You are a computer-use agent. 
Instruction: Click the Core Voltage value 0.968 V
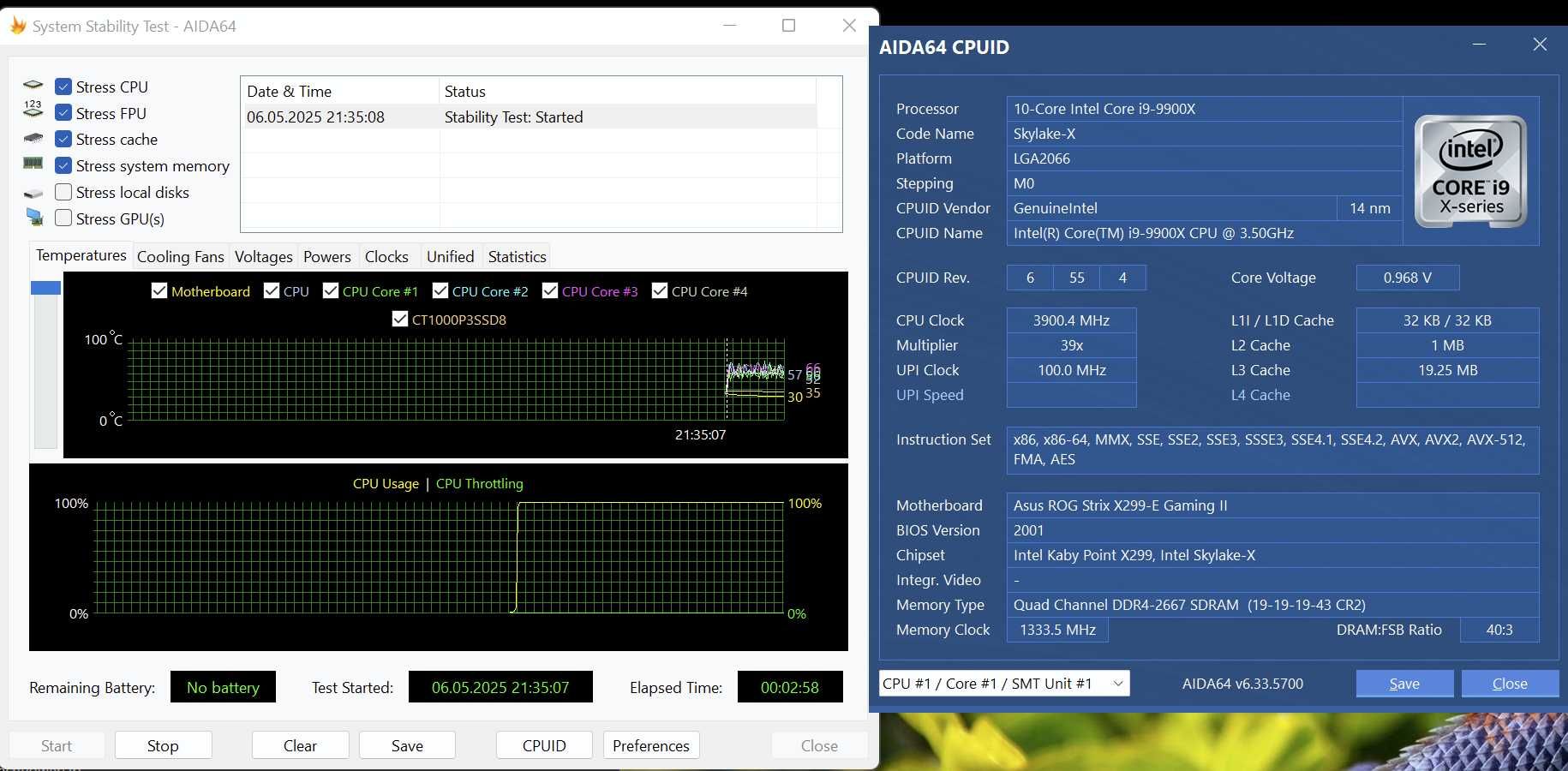click(x=1407, y=278)
